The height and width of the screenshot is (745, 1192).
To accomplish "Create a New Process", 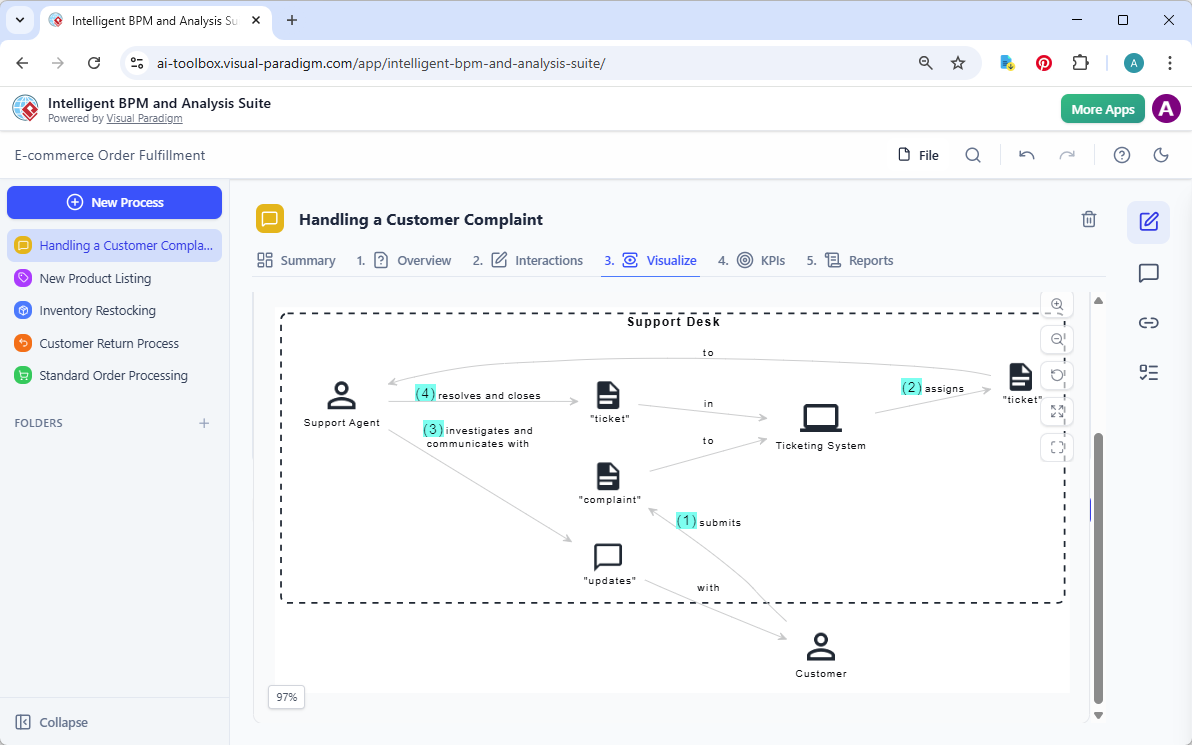I will [114, 202].
